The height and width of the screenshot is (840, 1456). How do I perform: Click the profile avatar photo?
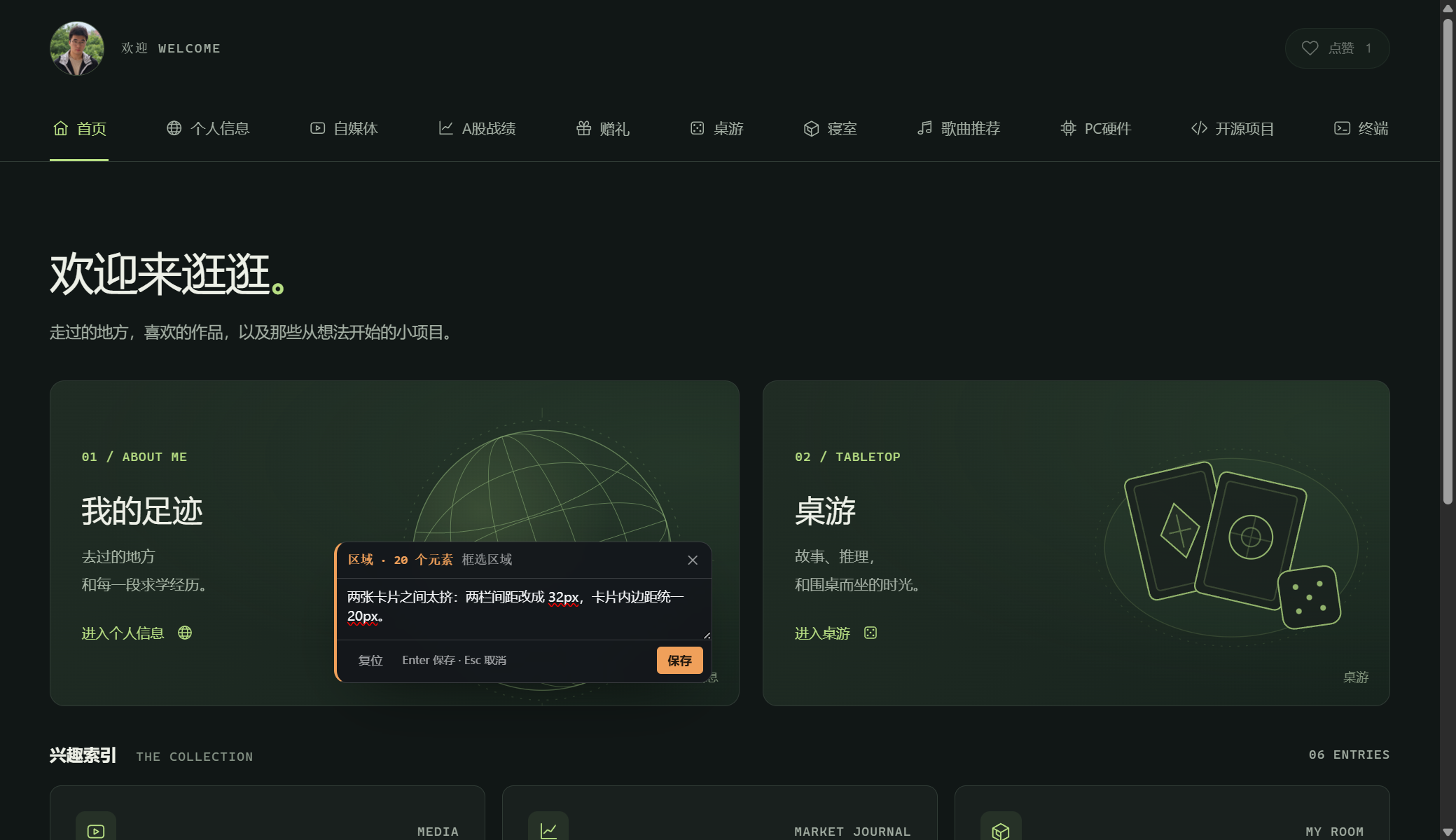(77, 48)
